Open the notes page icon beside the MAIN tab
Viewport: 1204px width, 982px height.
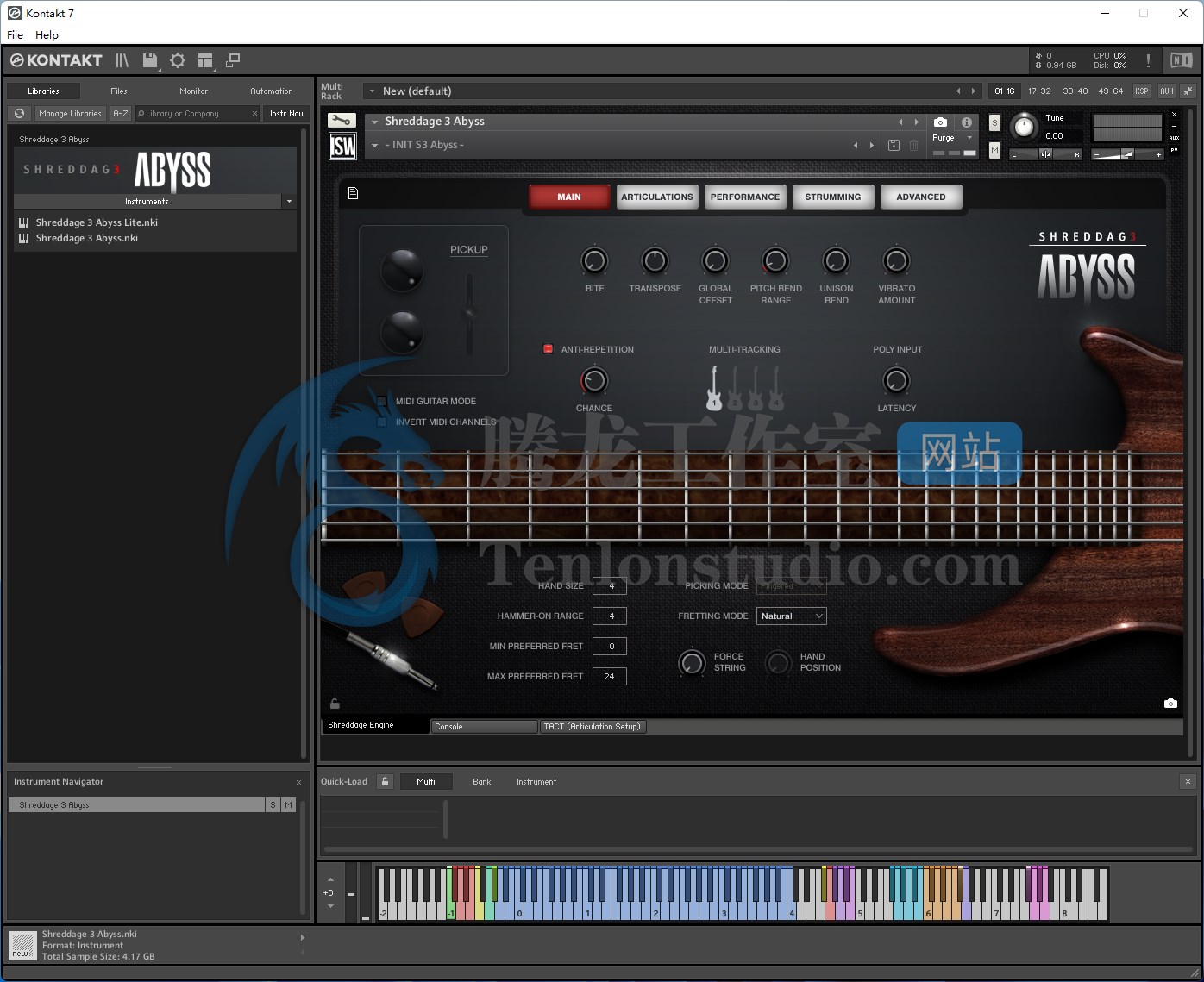point(353,193)
